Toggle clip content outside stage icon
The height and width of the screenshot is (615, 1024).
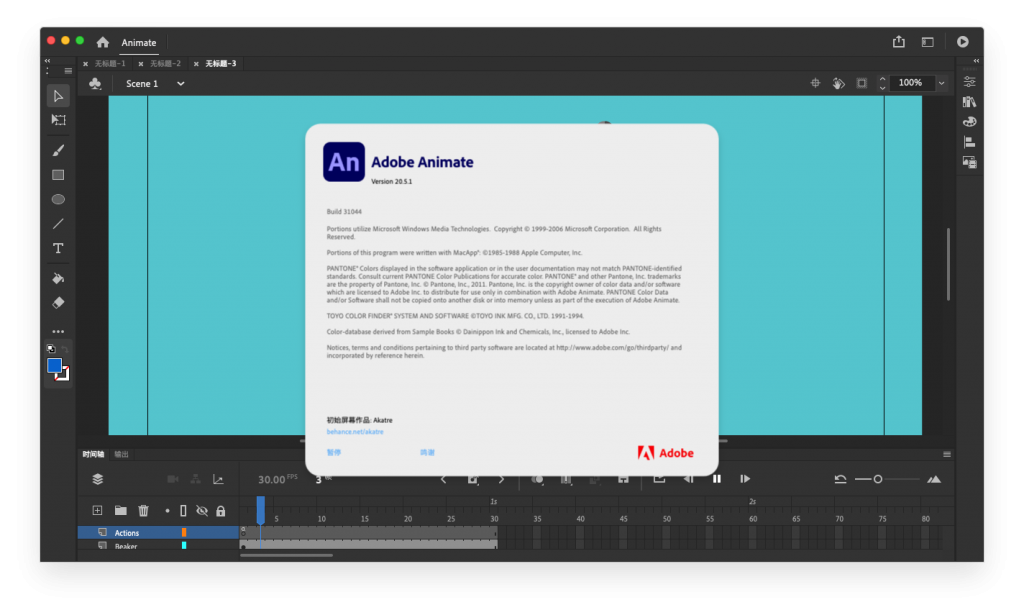click(x=862, y=83)
